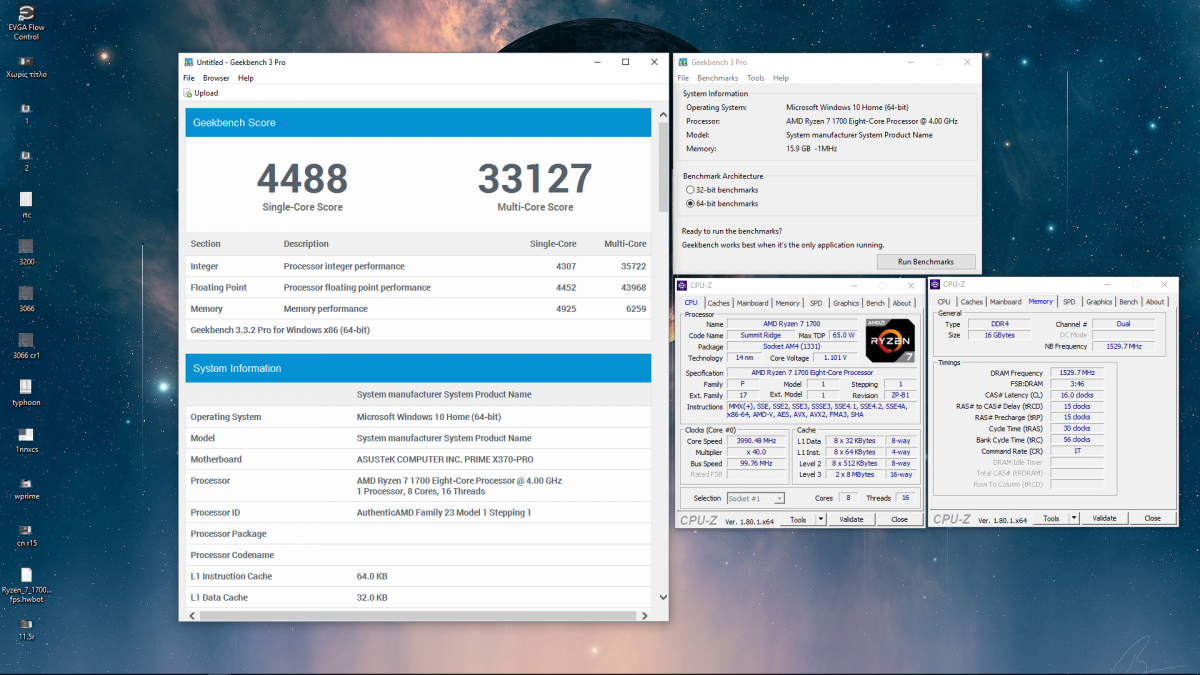Open the File menu in the Geekbench results window

[x=189, y=78]
